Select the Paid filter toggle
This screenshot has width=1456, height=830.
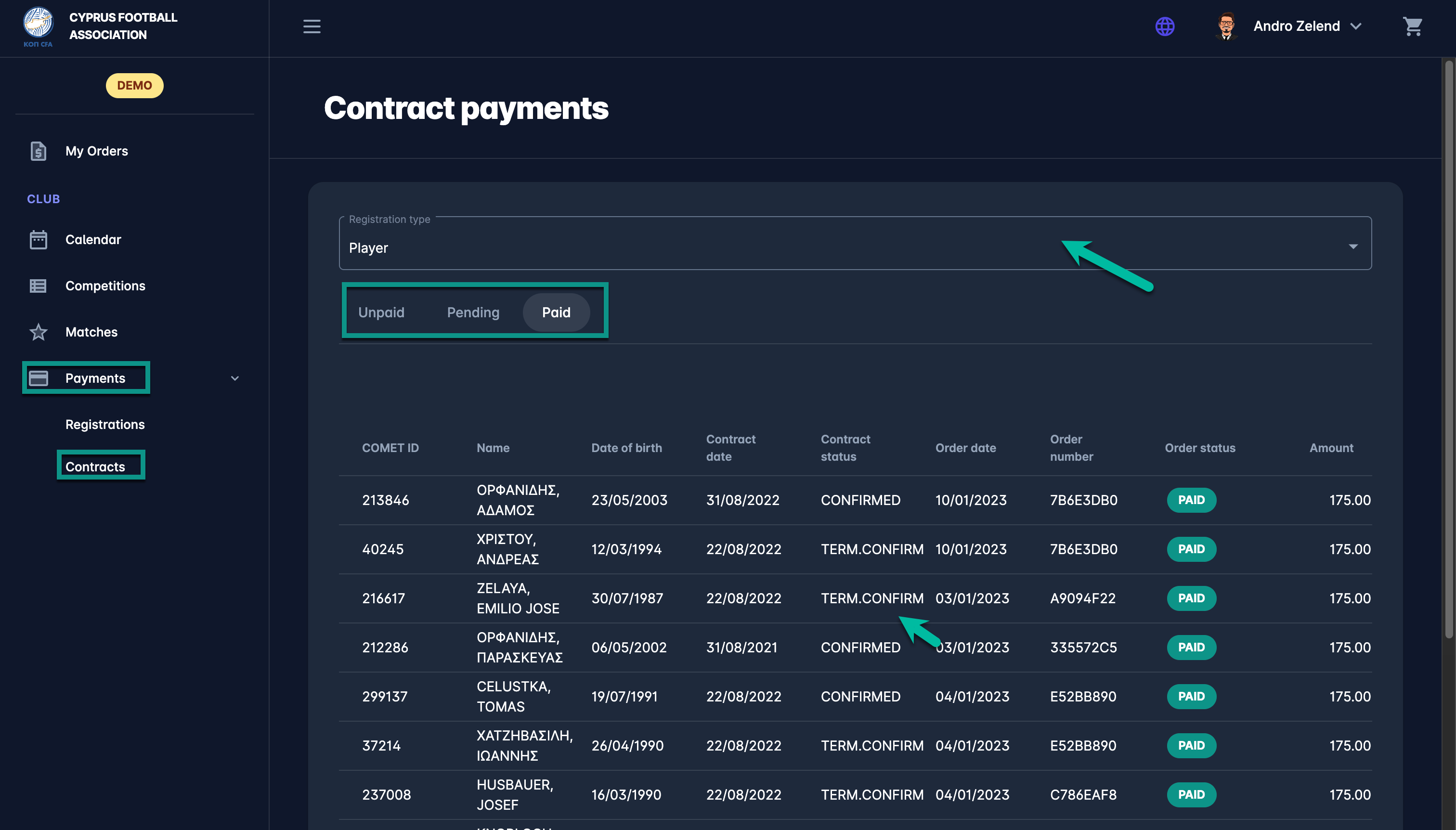(x=556, y=312)
